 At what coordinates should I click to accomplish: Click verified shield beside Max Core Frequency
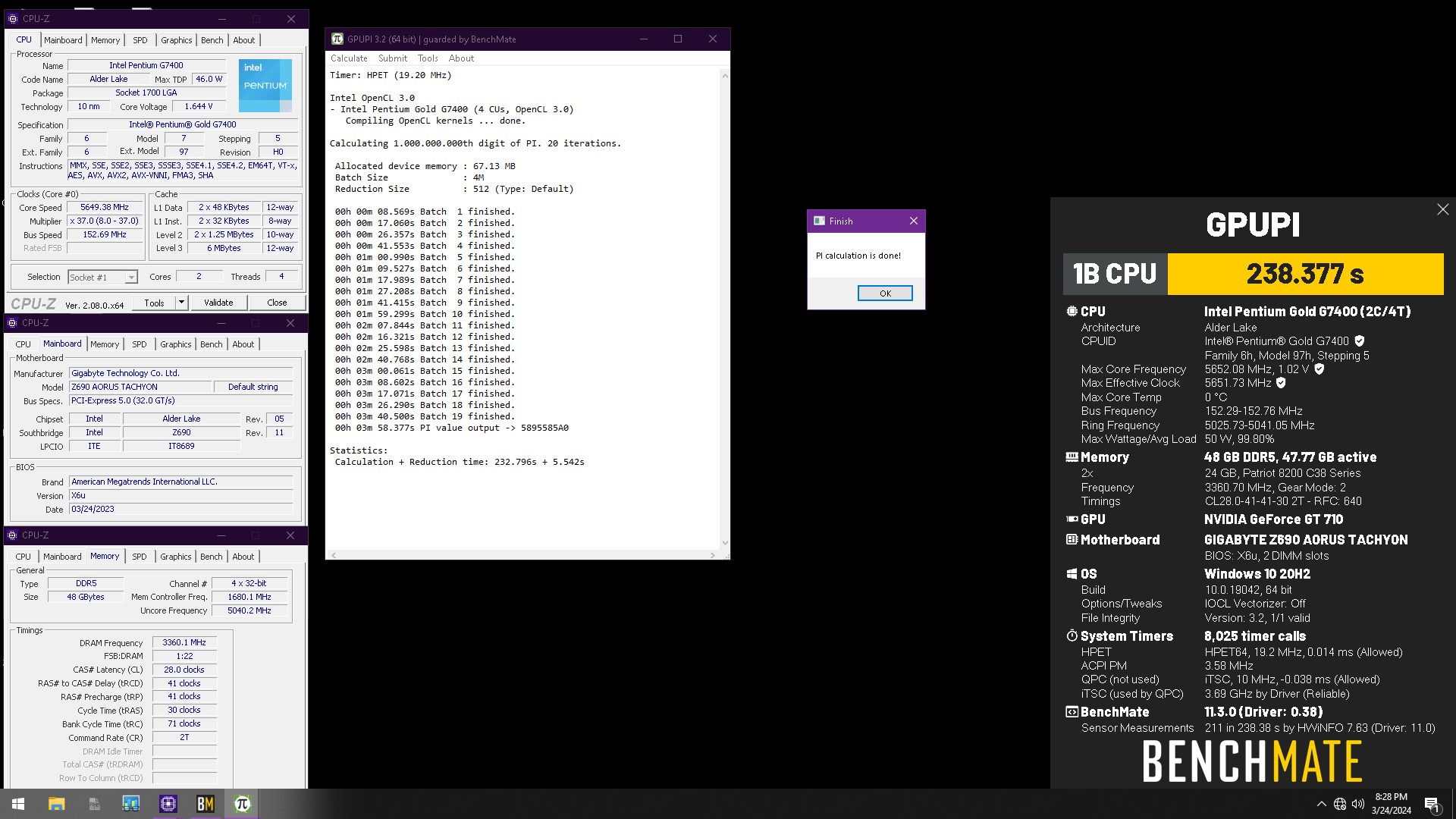[x=1319, y=369]
